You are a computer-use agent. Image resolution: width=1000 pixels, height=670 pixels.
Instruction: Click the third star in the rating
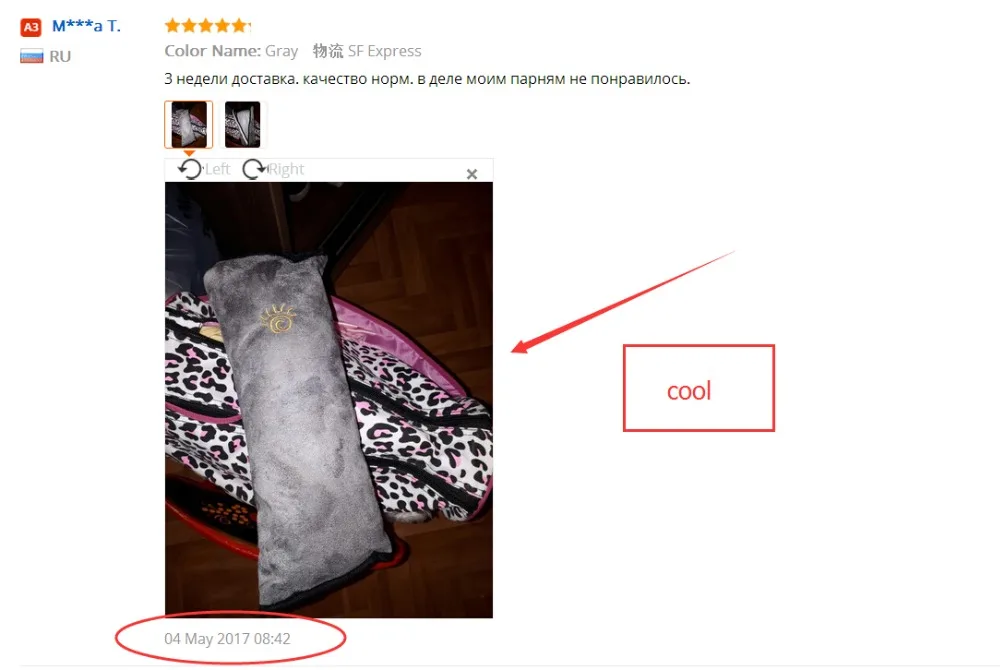click(205, 25)
